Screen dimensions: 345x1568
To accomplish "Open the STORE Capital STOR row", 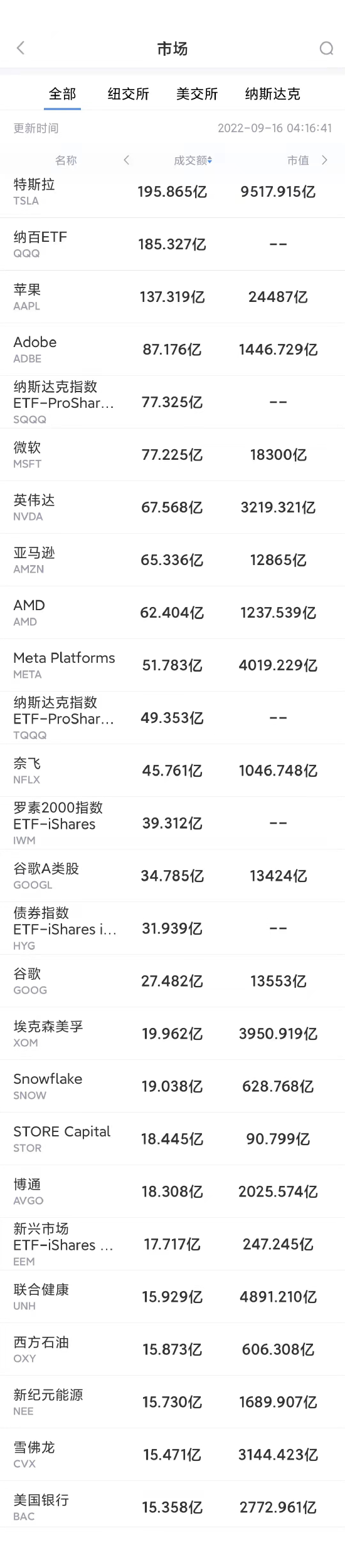I will click(x=172, y=1139).
